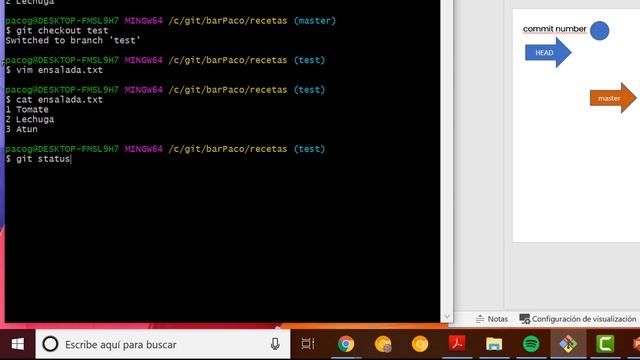Viewport: 640px width, 360px height.
Task: Open Configuración de visualización in PowerPoint
Action: pyautogui.click(x=578, y=319)
